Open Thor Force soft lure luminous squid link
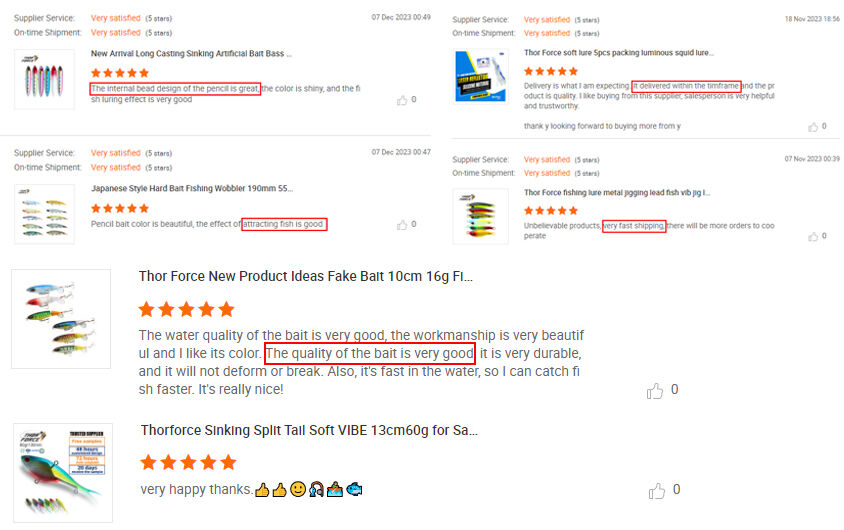Image resolution: width=844 pixels, height=530 pixels. point(619,53)
